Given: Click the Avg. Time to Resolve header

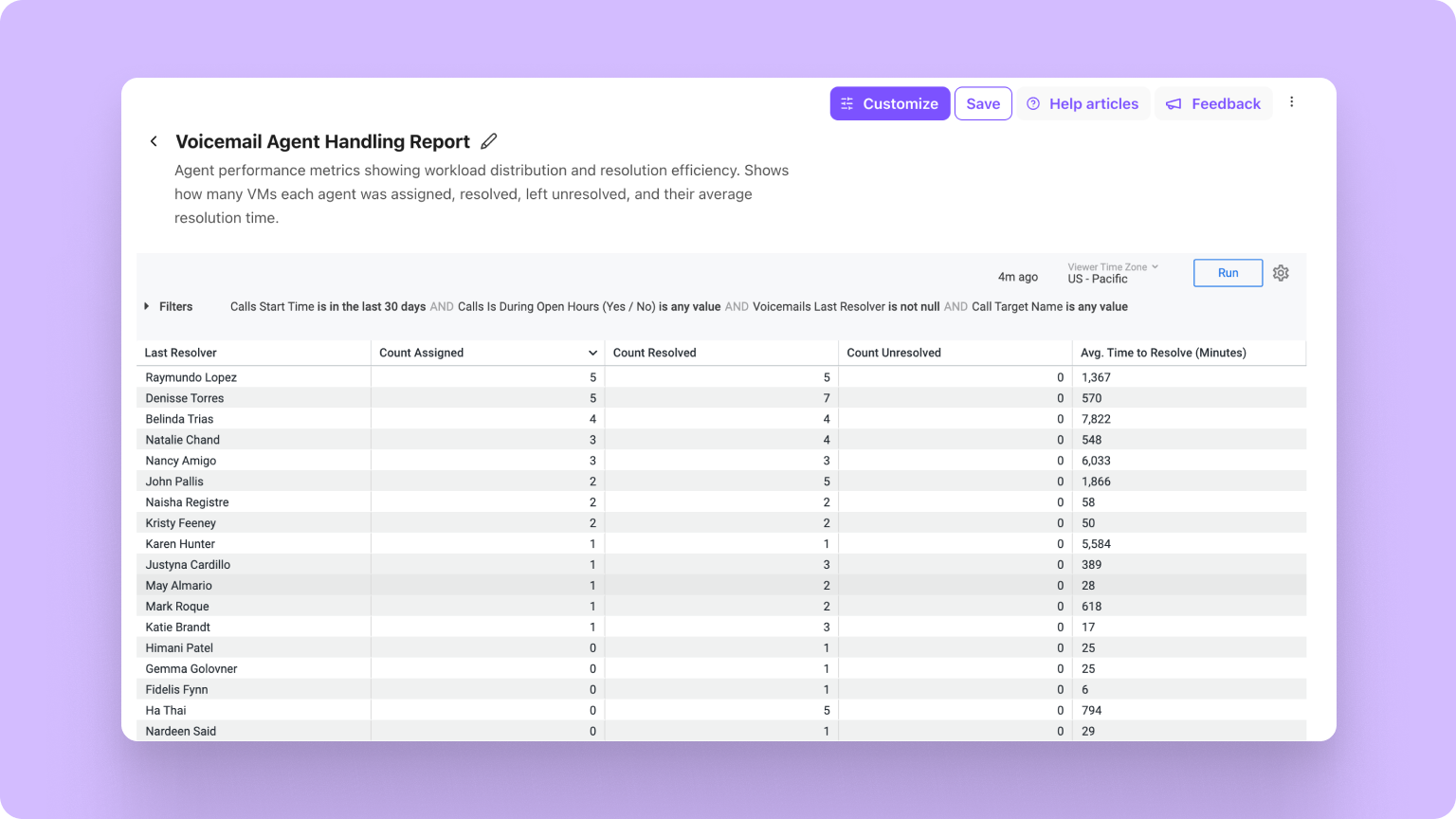Looking at the screenshot, I should pos(1162,352).
